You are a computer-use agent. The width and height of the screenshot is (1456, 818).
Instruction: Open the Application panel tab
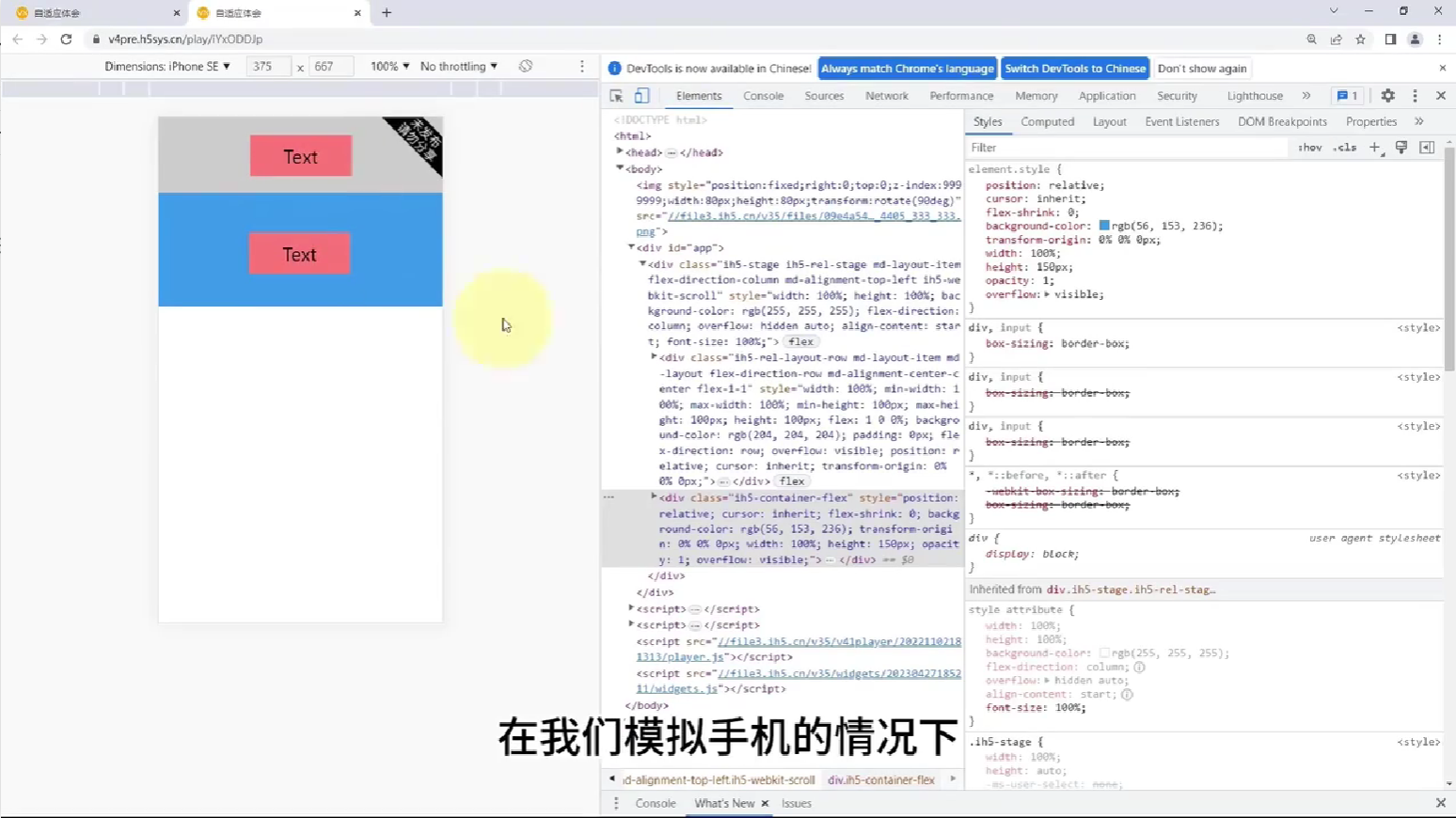coord(1107,96)
